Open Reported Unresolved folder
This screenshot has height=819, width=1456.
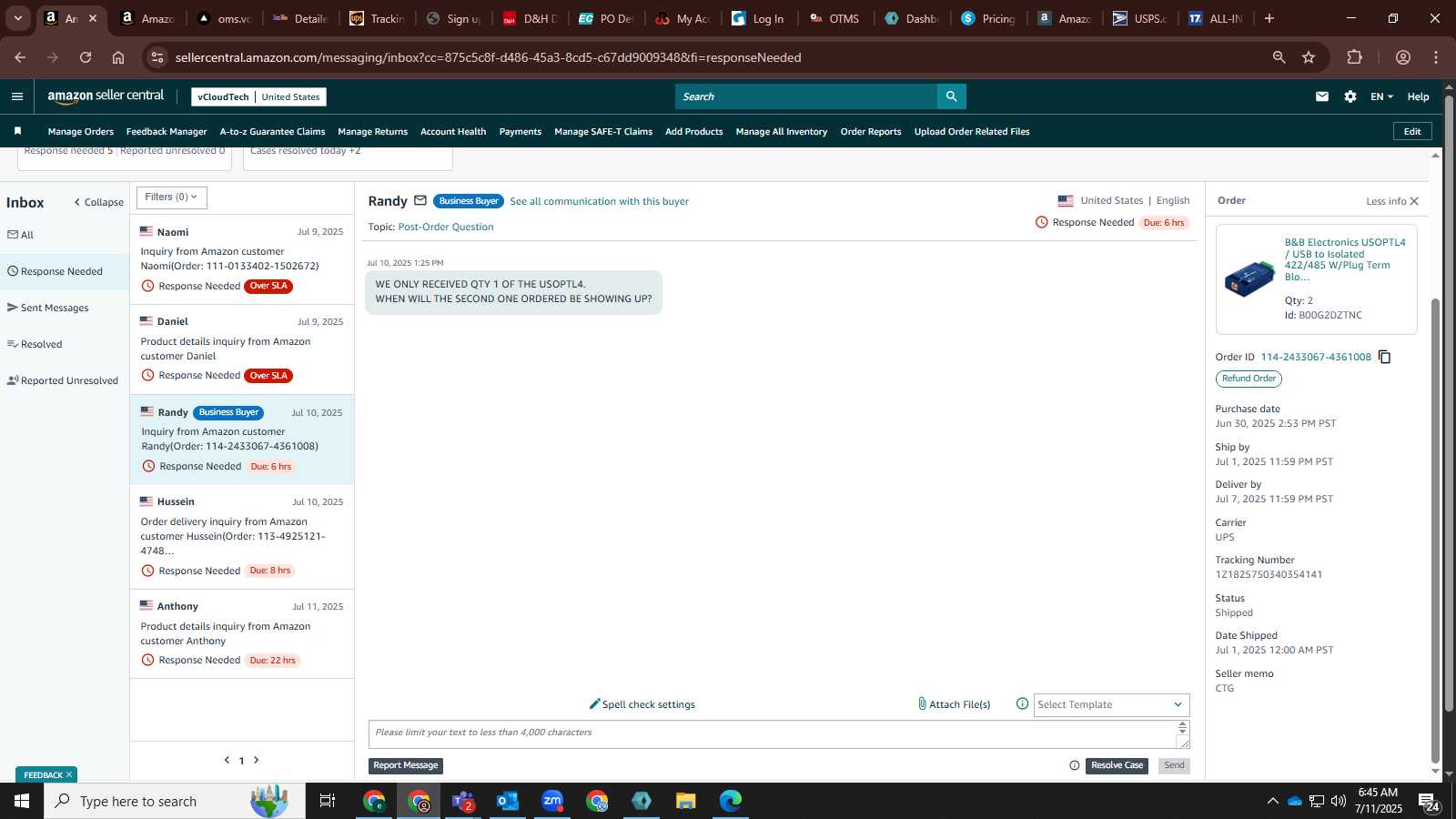63,380
